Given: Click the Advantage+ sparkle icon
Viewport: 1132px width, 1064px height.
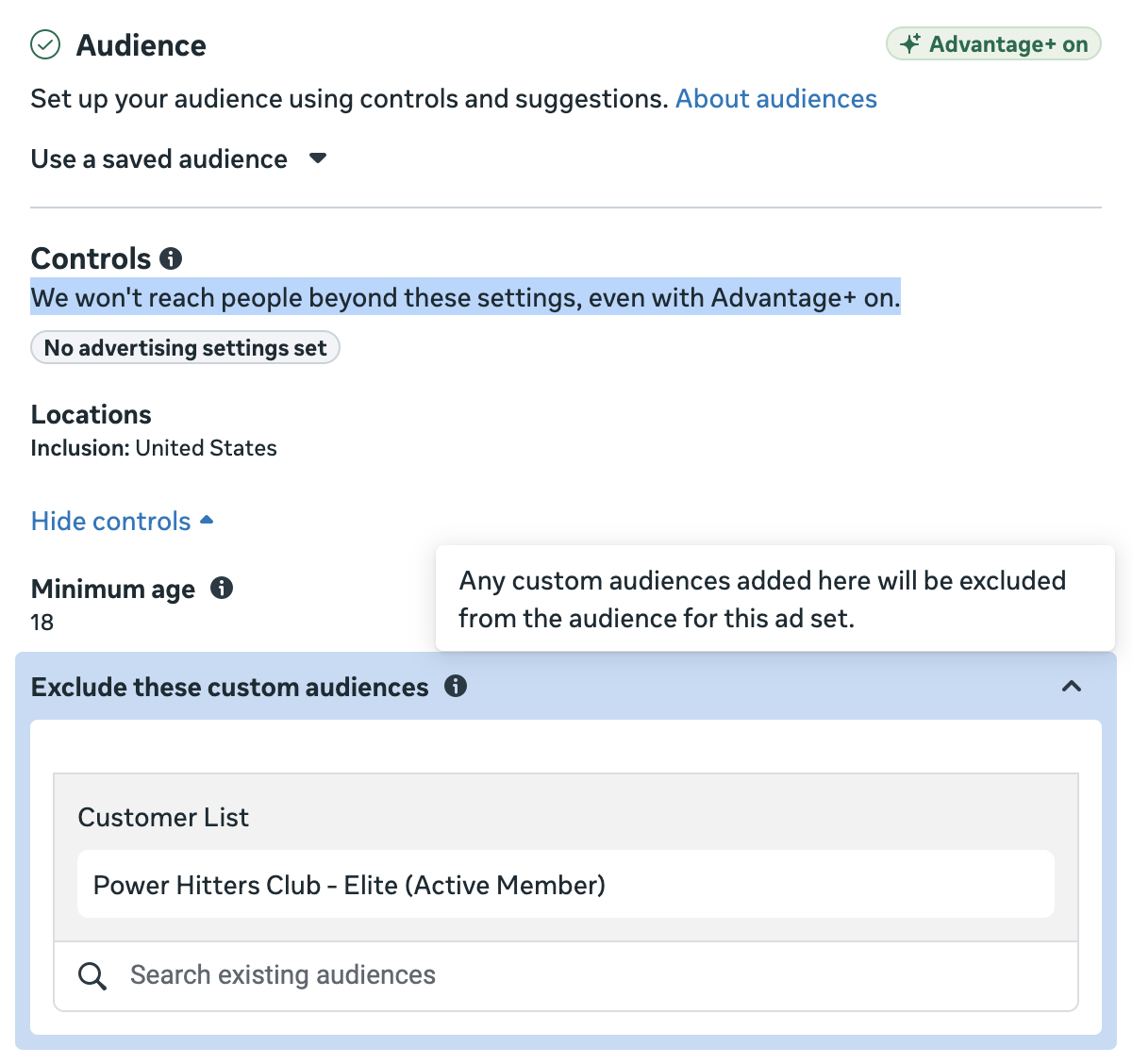Looking at the screenshot, I should coord(909,44).
